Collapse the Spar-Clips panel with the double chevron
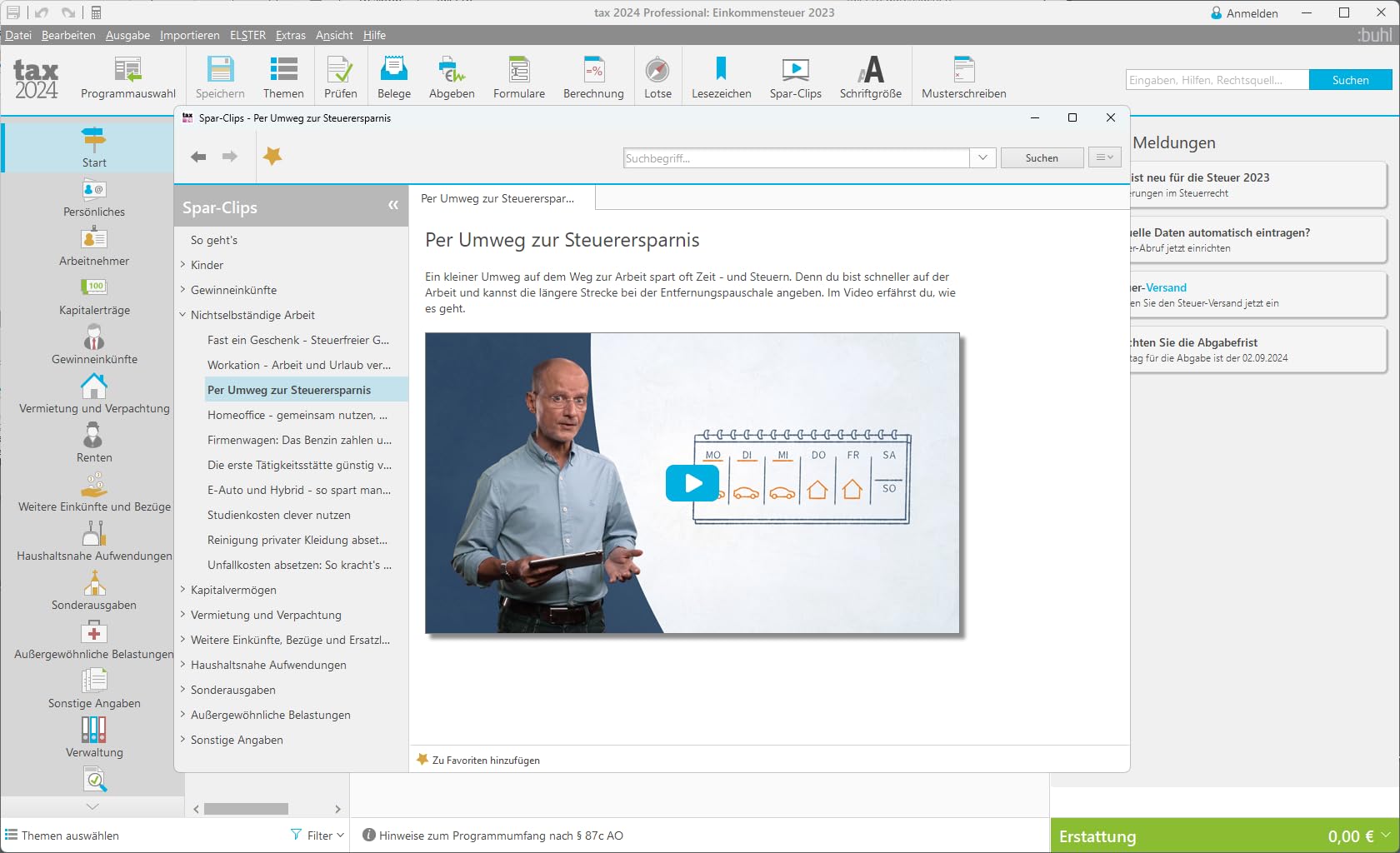This screenshot has height=853, width=1400. [x=393, y=206]
